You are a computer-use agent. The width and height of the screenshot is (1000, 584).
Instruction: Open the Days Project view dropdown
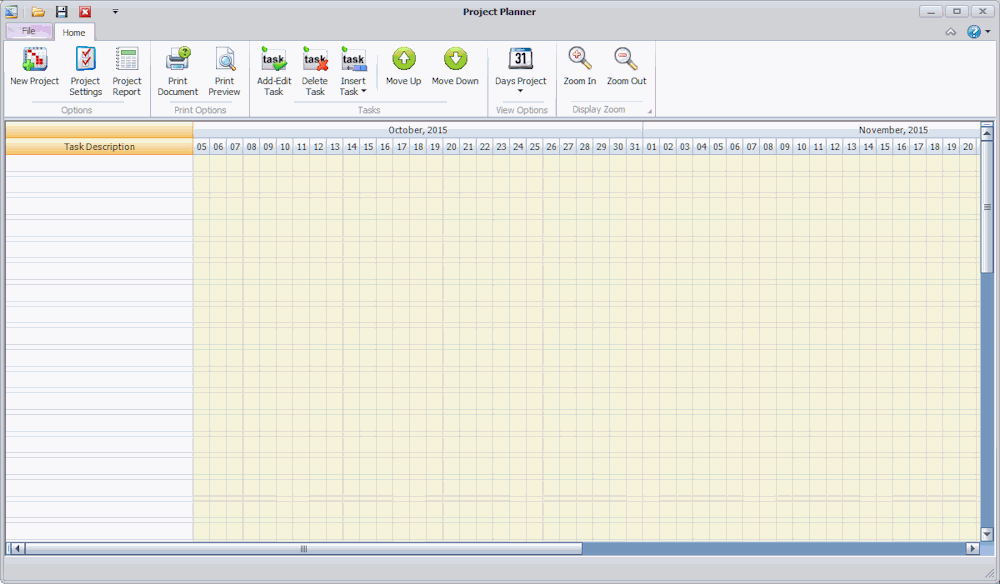pos(520,91)
